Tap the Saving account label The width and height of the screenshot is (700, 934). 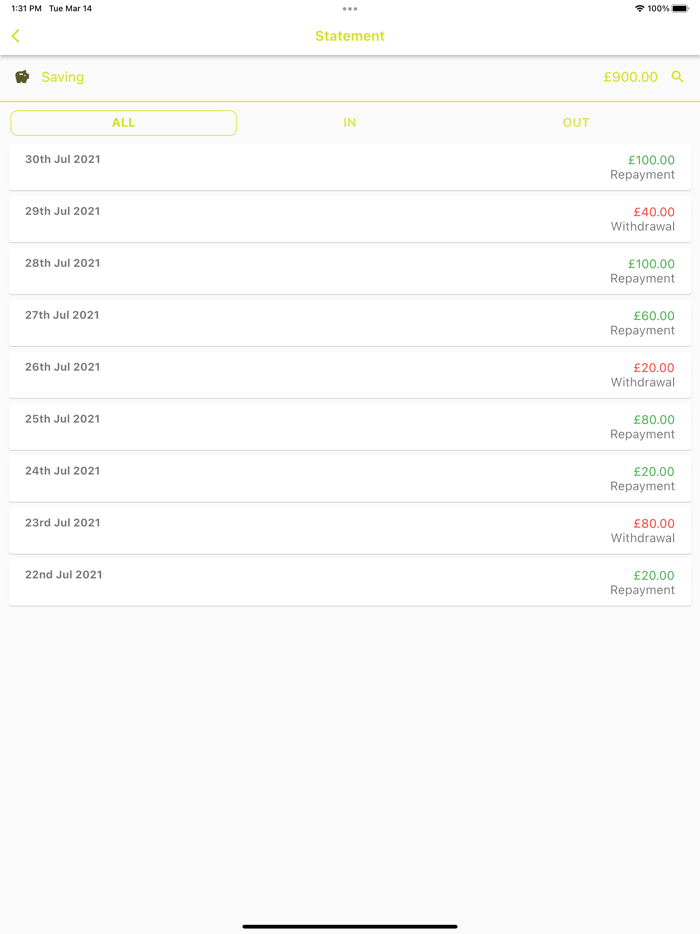[x=63, y=77]
